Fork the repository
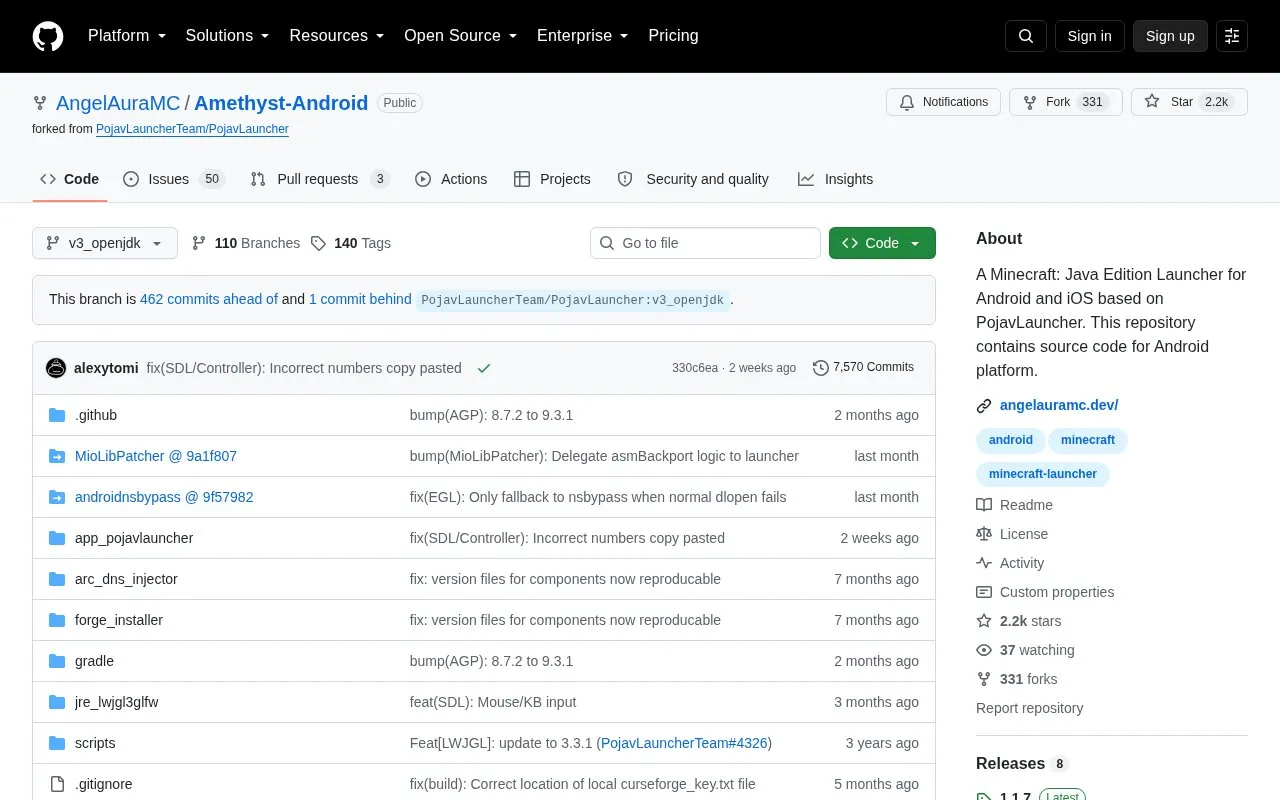 click(x=1066, y=102)
